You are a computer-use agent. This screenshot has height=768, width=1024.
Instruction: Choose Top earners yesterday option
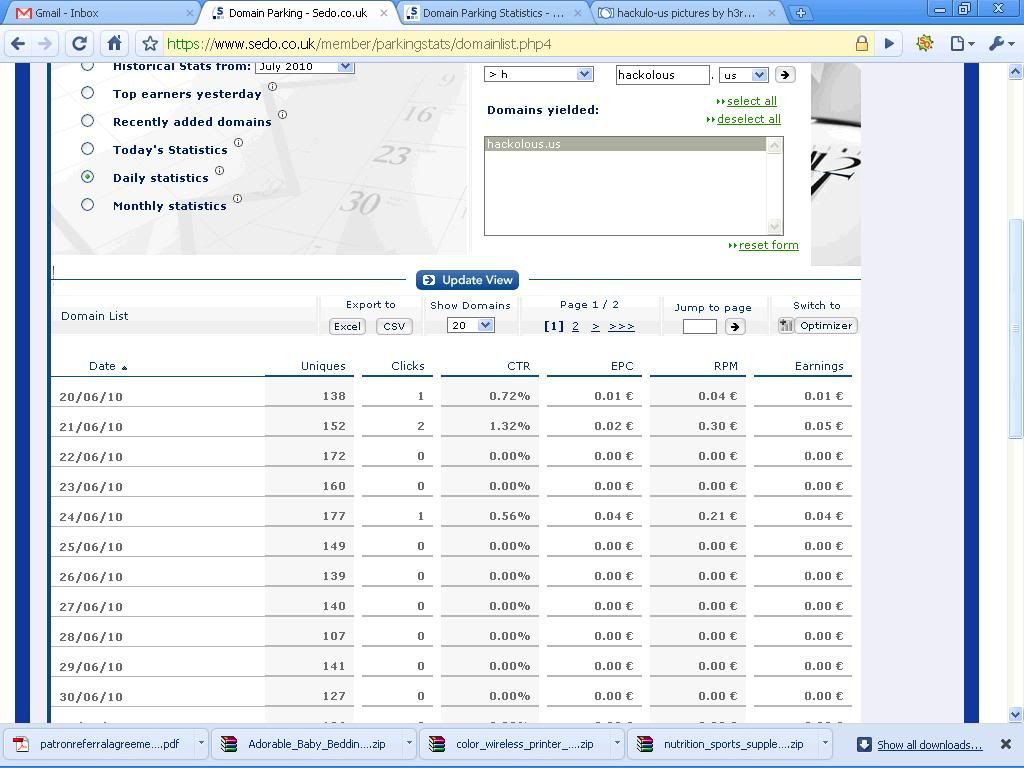point(88,93)
